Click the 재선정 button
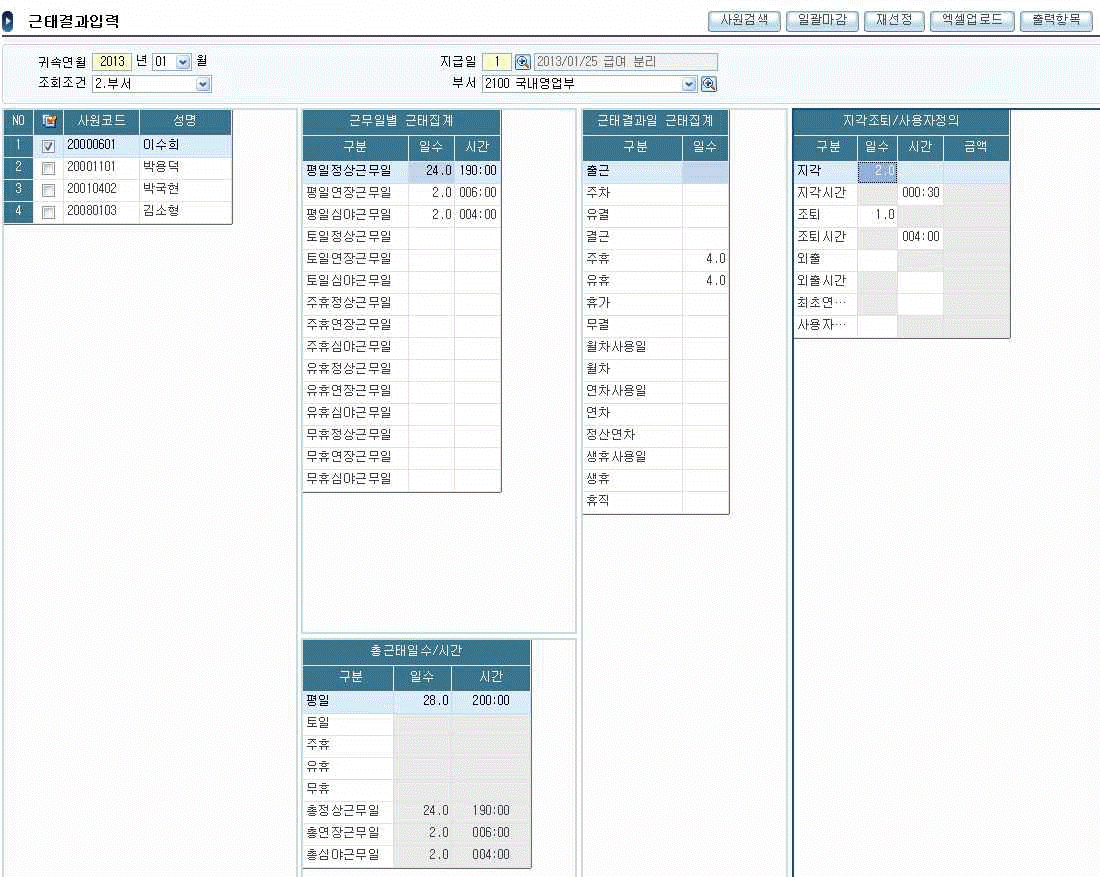This screenshot has height=877, width=1100. (x=894, y=21)
